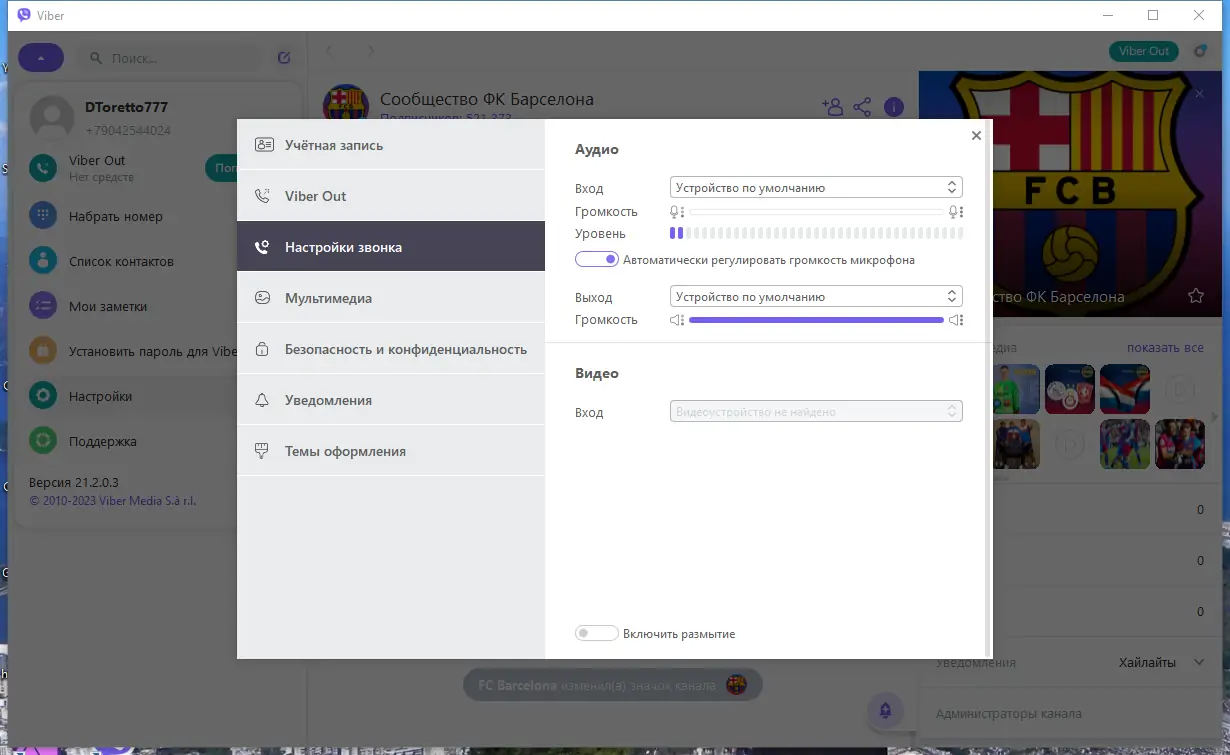Click the community info icon

[894, 106]
